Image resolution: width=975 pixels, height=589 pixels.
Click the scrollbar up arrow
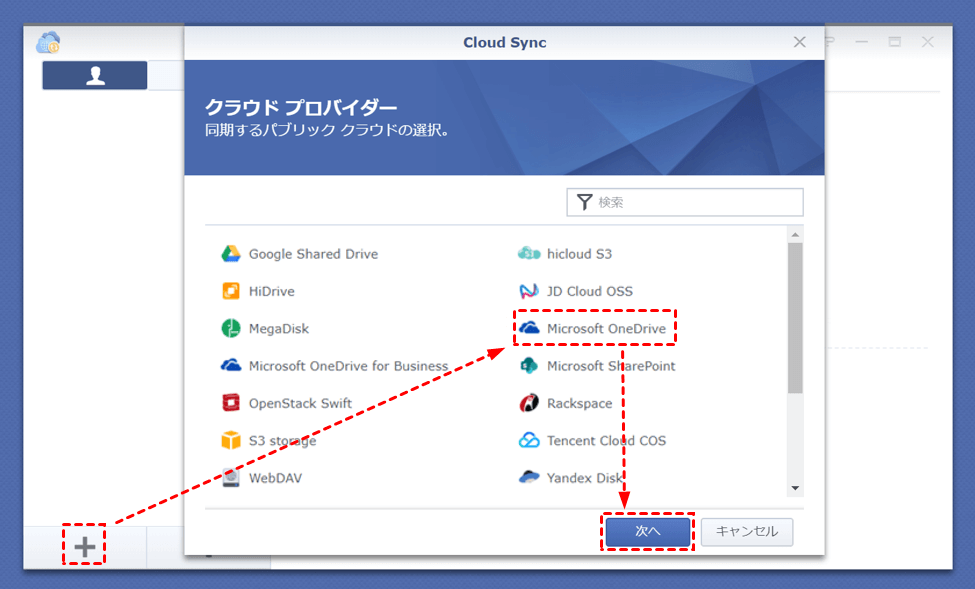795,234
